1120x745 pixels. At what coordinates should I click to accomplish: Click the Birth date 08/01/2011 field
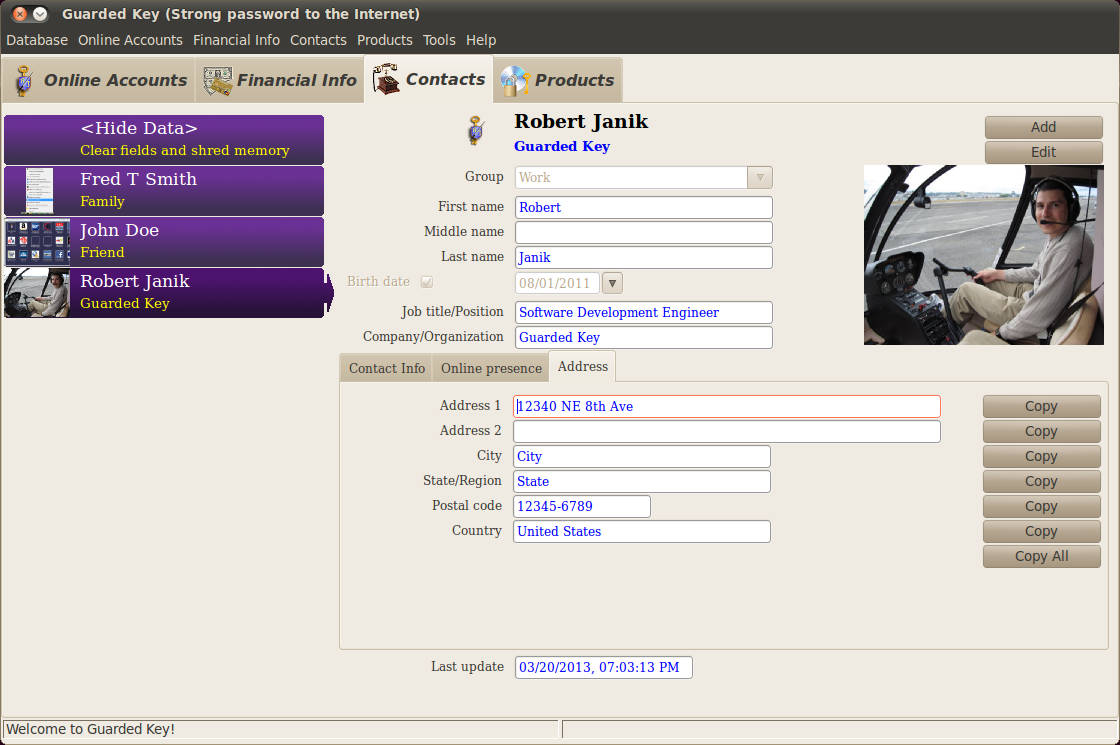(557, 283)
